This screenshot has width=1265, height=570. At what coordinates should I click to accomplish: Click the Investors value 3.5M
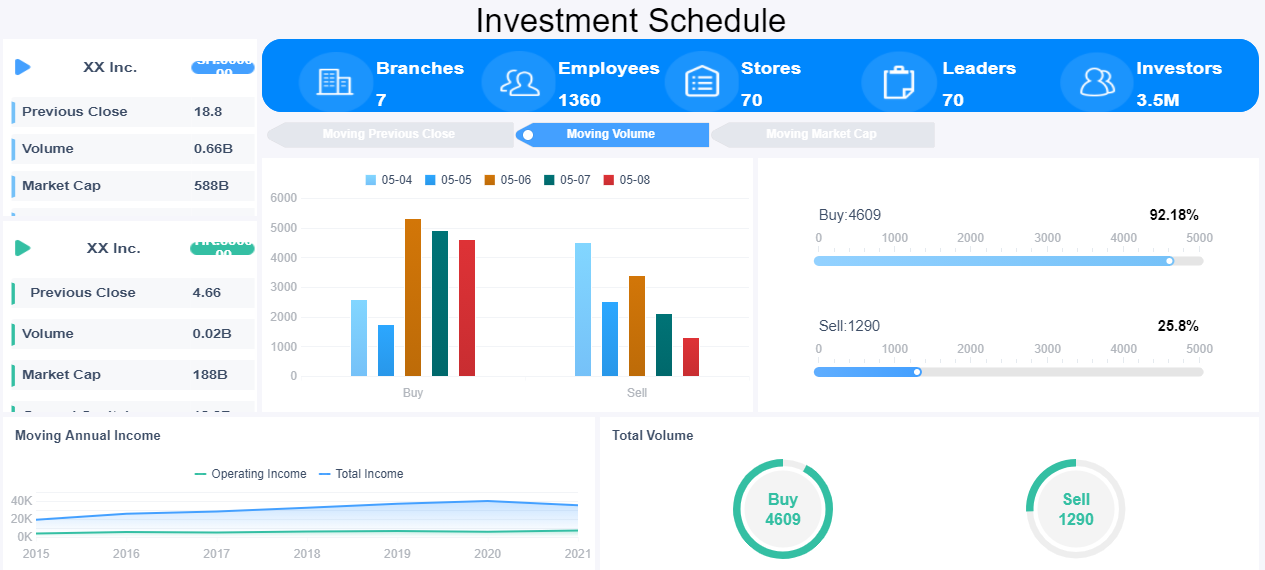[1158, 100]
